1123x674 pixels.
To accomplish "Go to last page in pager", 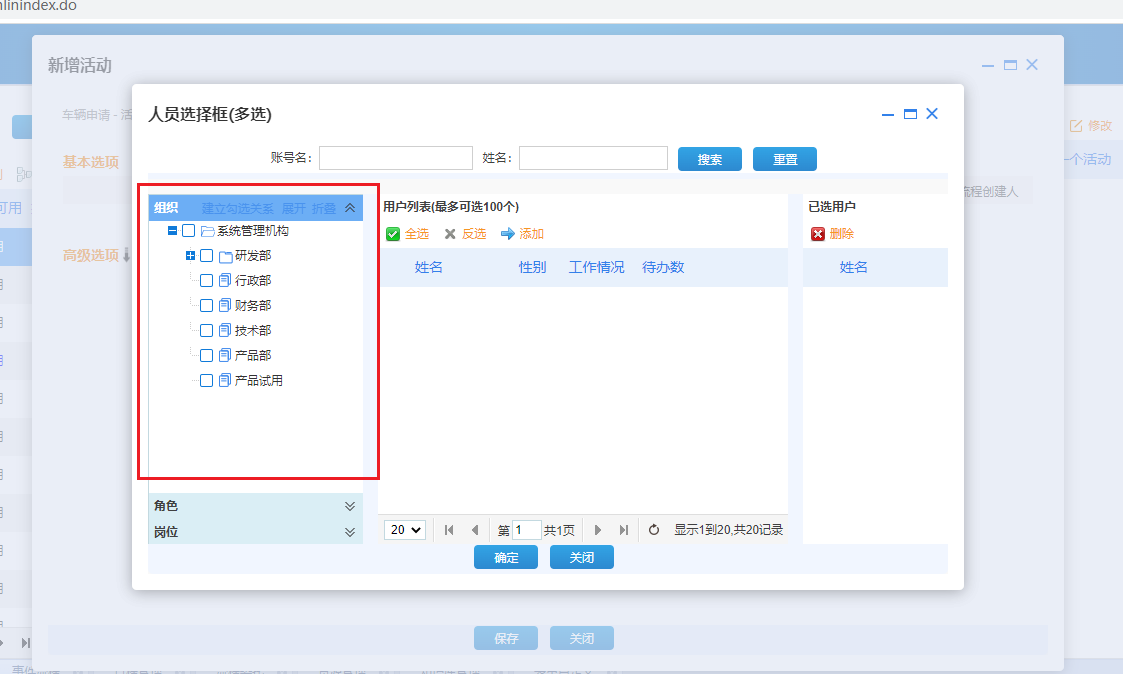I will pyautogui.click(x=624, y=530).
